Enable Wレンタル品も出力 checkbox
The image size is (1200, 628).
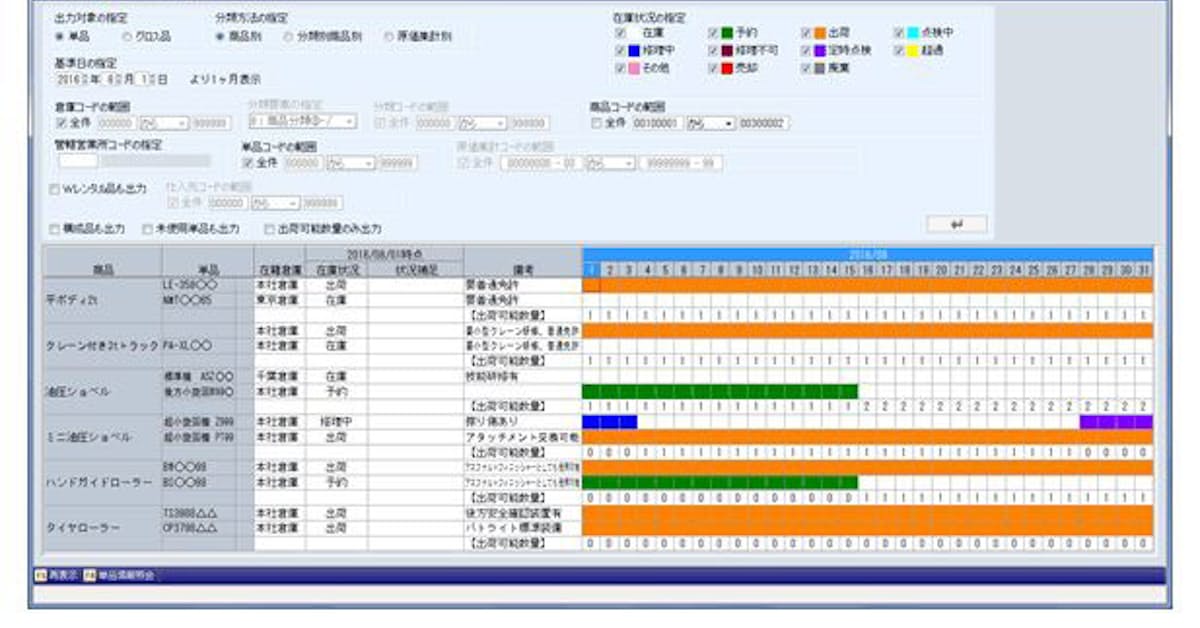pyautogui.click(x=54, y=188)
